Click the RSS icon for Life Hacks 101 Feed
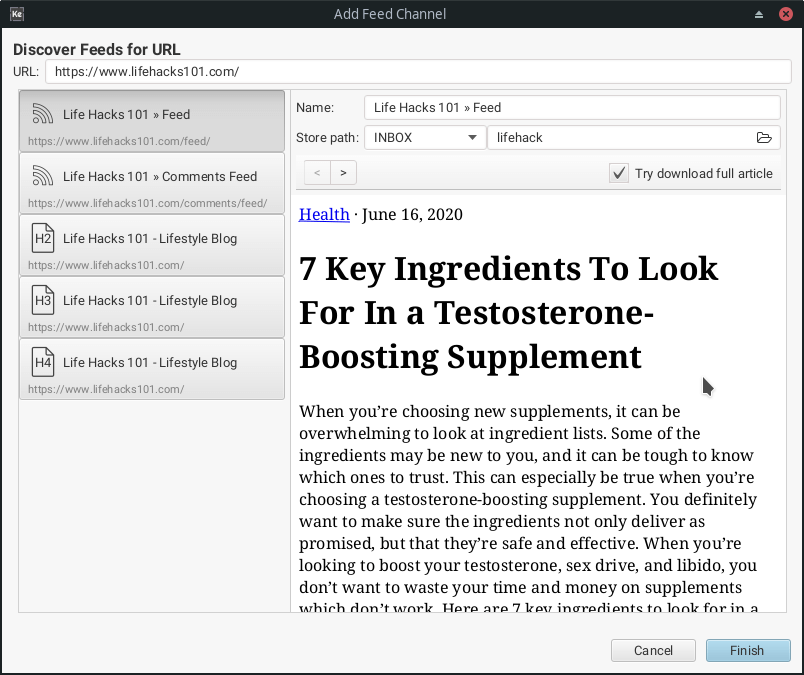The width and height of the screenshot is (804, 675). pyautogui.click(x=42, y=114)
